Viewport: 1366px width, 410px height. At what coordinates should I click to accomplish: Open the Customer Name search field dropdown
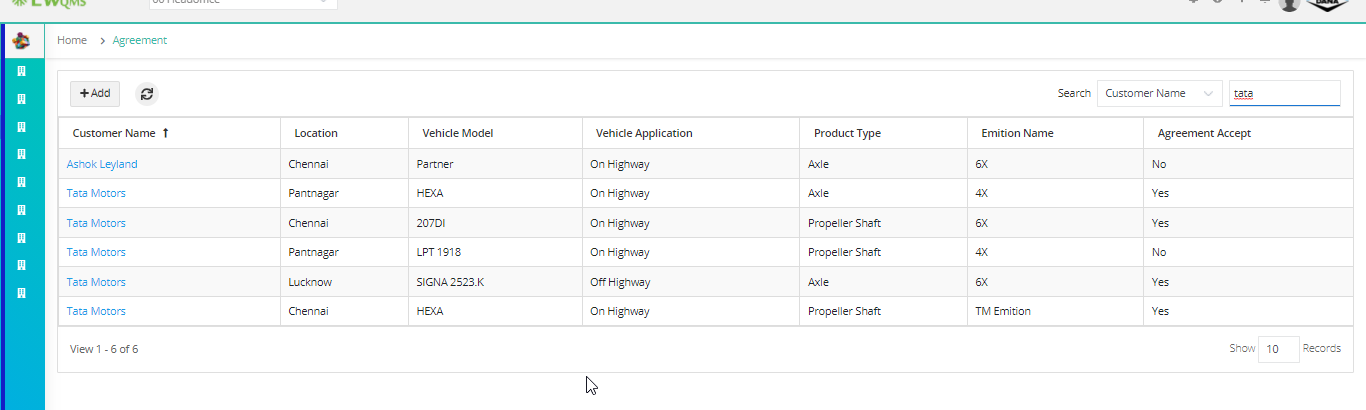click(1160, 93)
